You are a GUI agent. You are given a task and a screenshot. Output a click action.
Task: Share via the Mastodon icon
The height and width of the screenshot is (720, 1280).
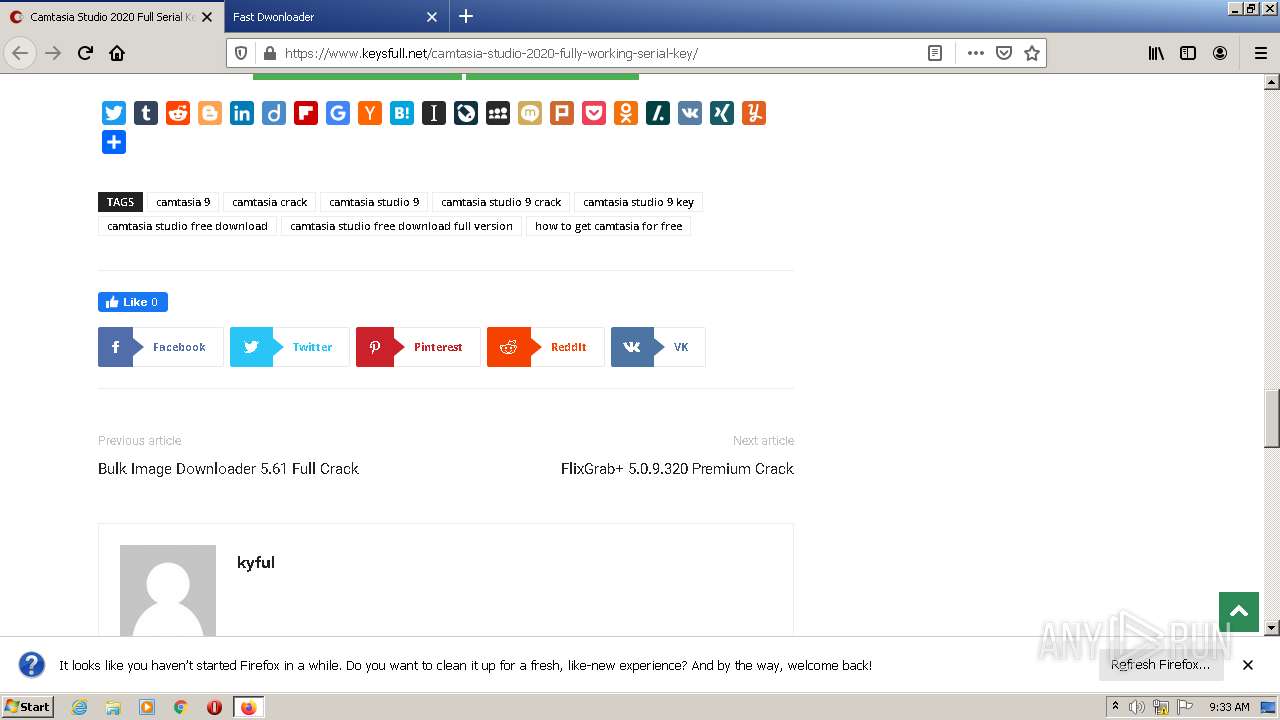coord(530,113)
